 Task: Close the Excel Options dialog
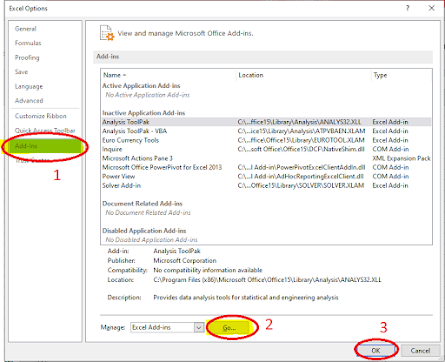[x=432, y=8]
